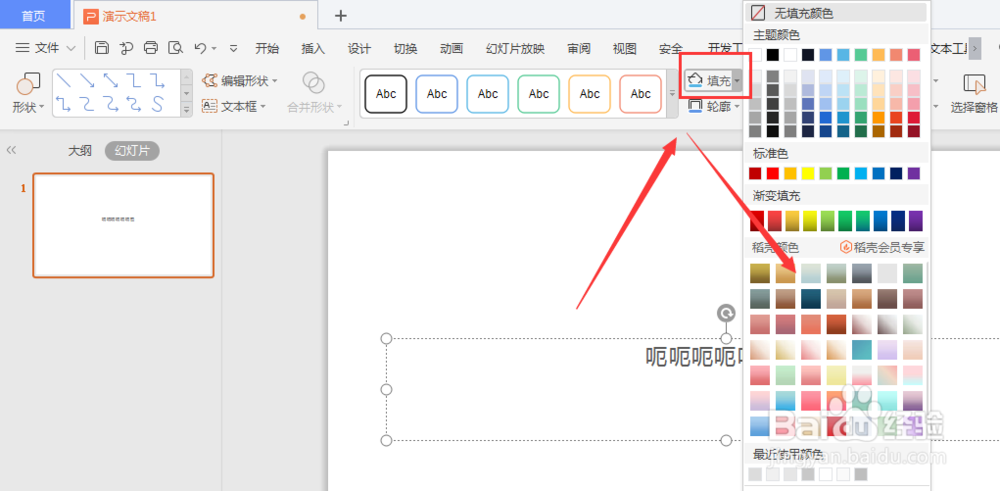1000x491 pixels.
Task: Apply the red-bordered Abc shape style
Action: click(641, 94)
